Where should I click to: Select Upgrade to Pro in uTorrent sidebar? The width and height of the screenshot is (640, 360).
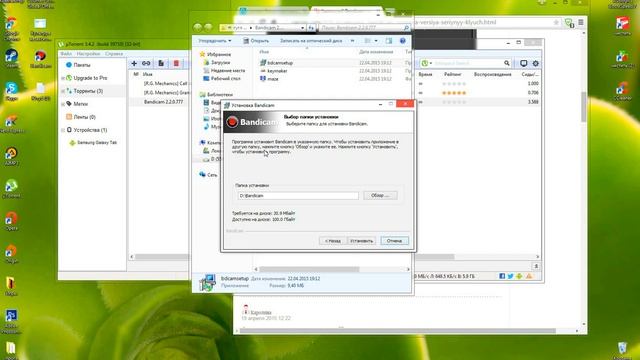(90, 78)
